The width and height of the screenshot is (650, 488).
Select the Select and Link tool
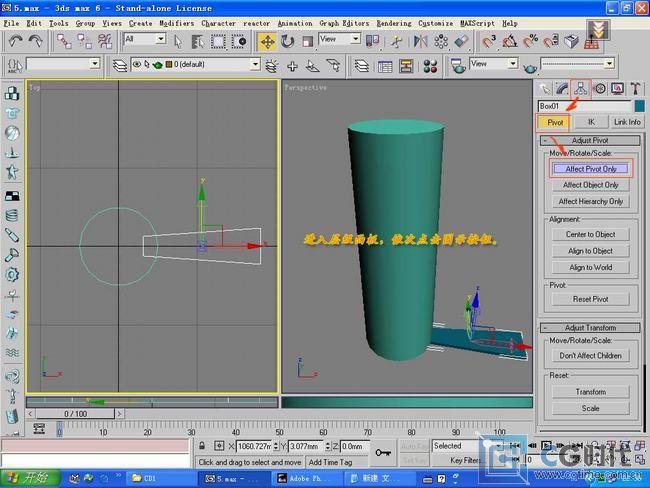pyautogui.click(x=64, y=41)
